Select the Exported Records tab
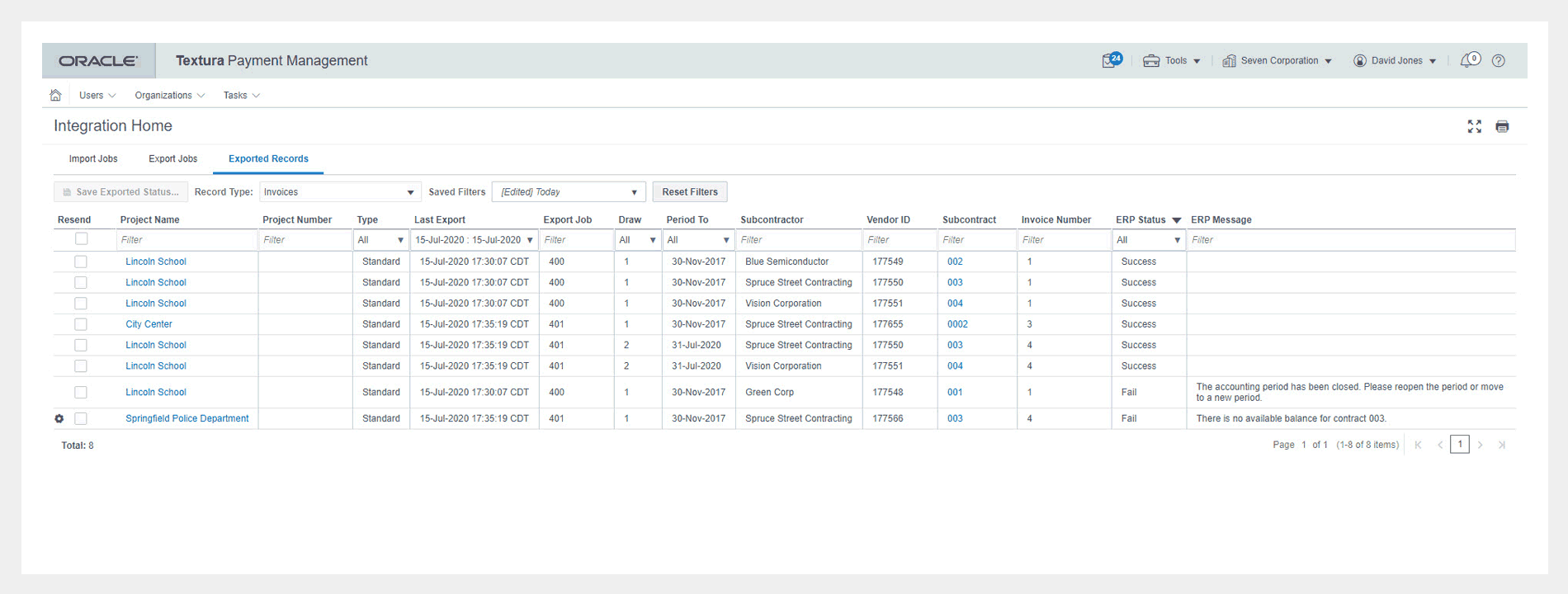 click(268, 159)
